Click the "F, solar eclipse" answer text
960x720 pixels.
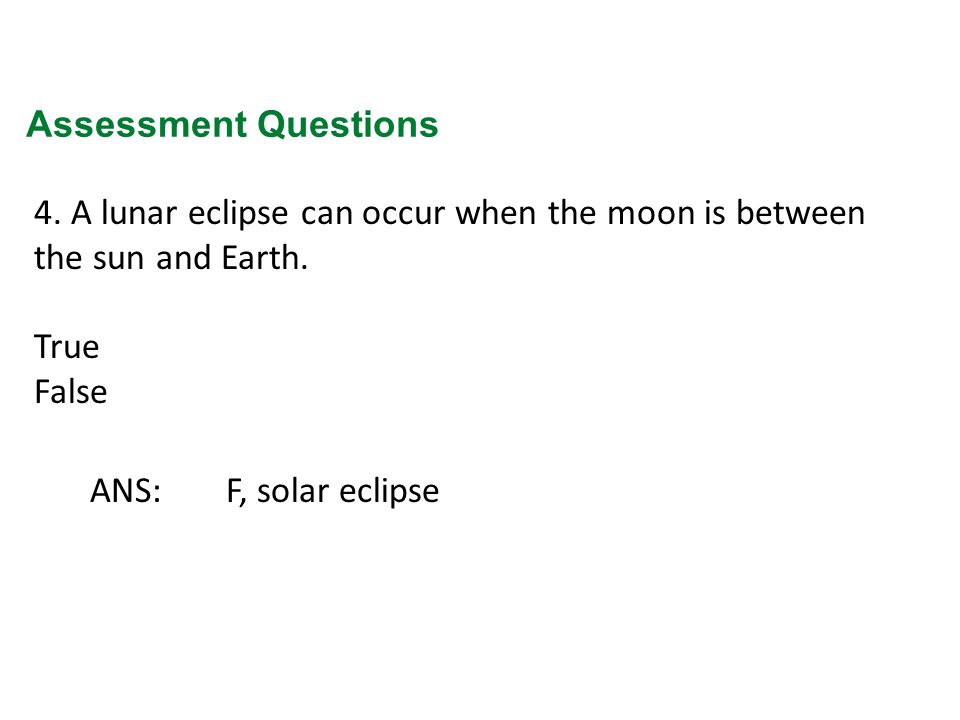point(333,492)
